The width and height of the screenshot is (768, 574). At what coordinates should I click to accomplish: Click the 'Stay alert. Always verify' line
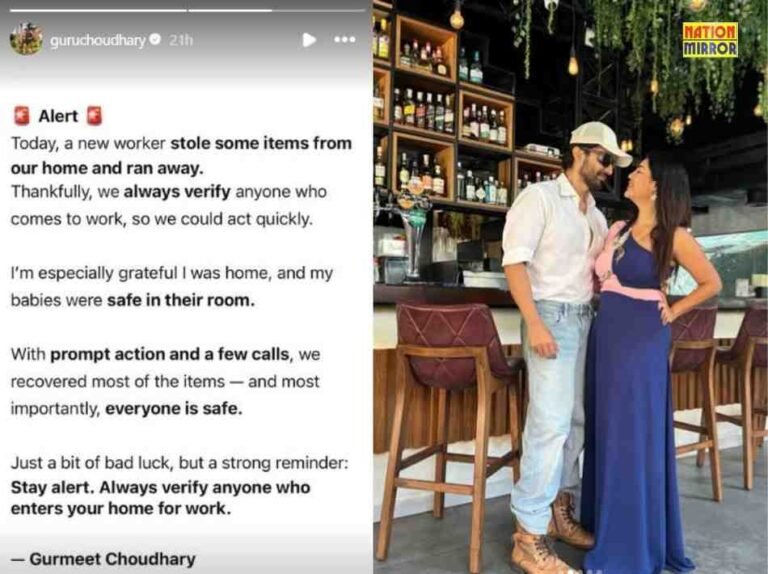110,488
